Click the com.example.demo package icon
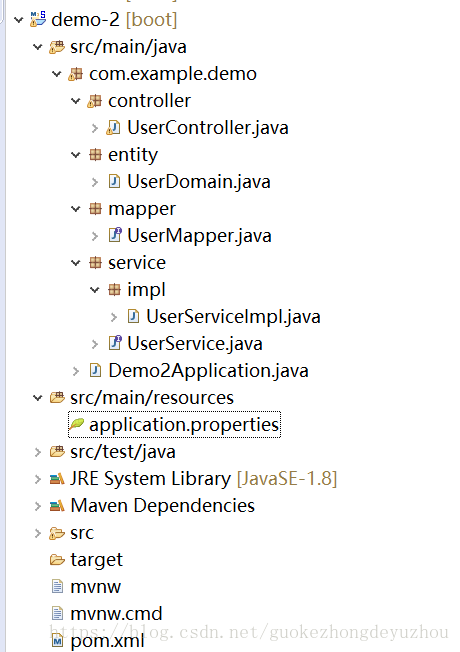Viewport: 460px width, 652px height. tap(76, 74)
